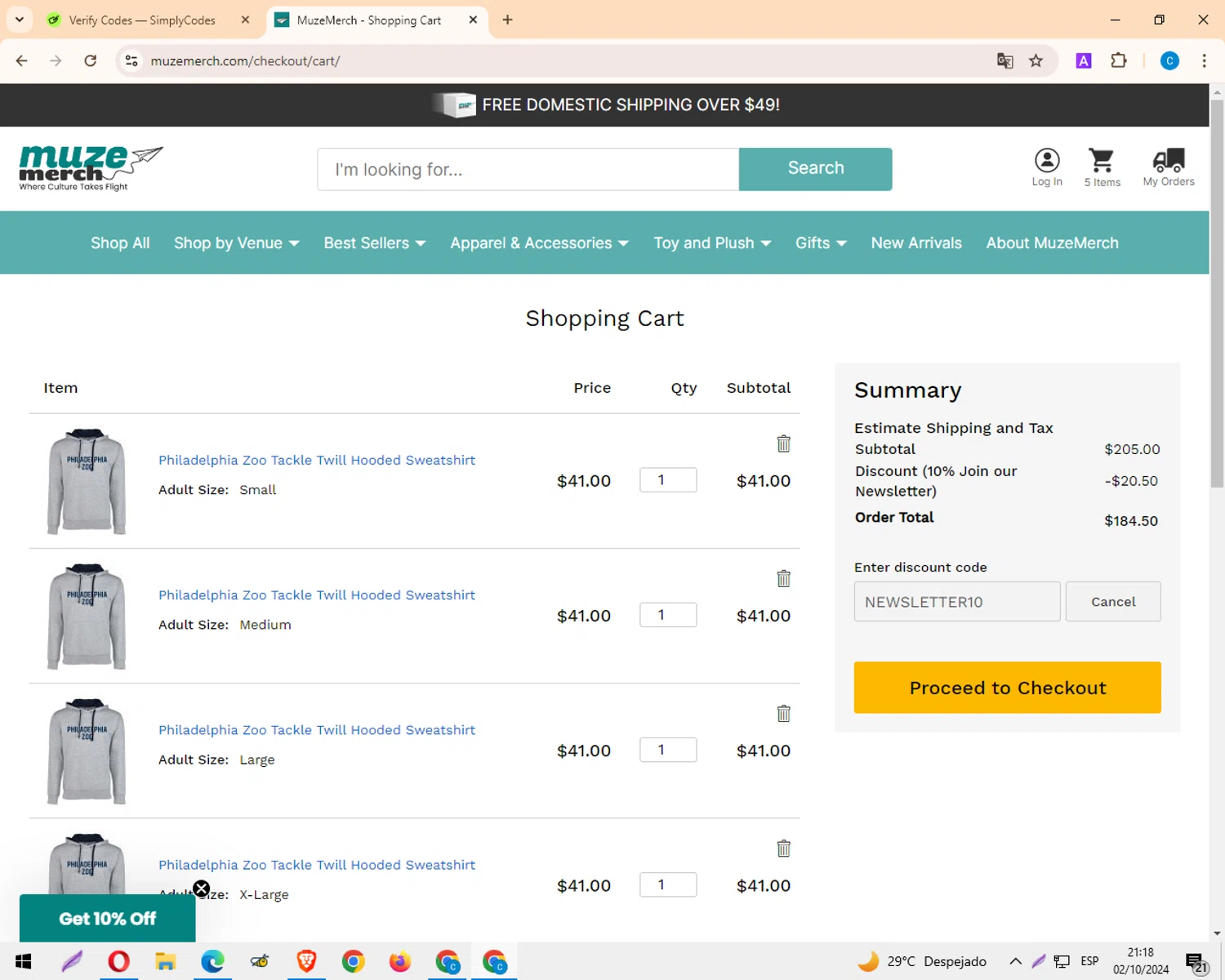Open the Windows Start menu
Image resolution: width=1225 pixels, height=980 pixels.
[23, 961]
